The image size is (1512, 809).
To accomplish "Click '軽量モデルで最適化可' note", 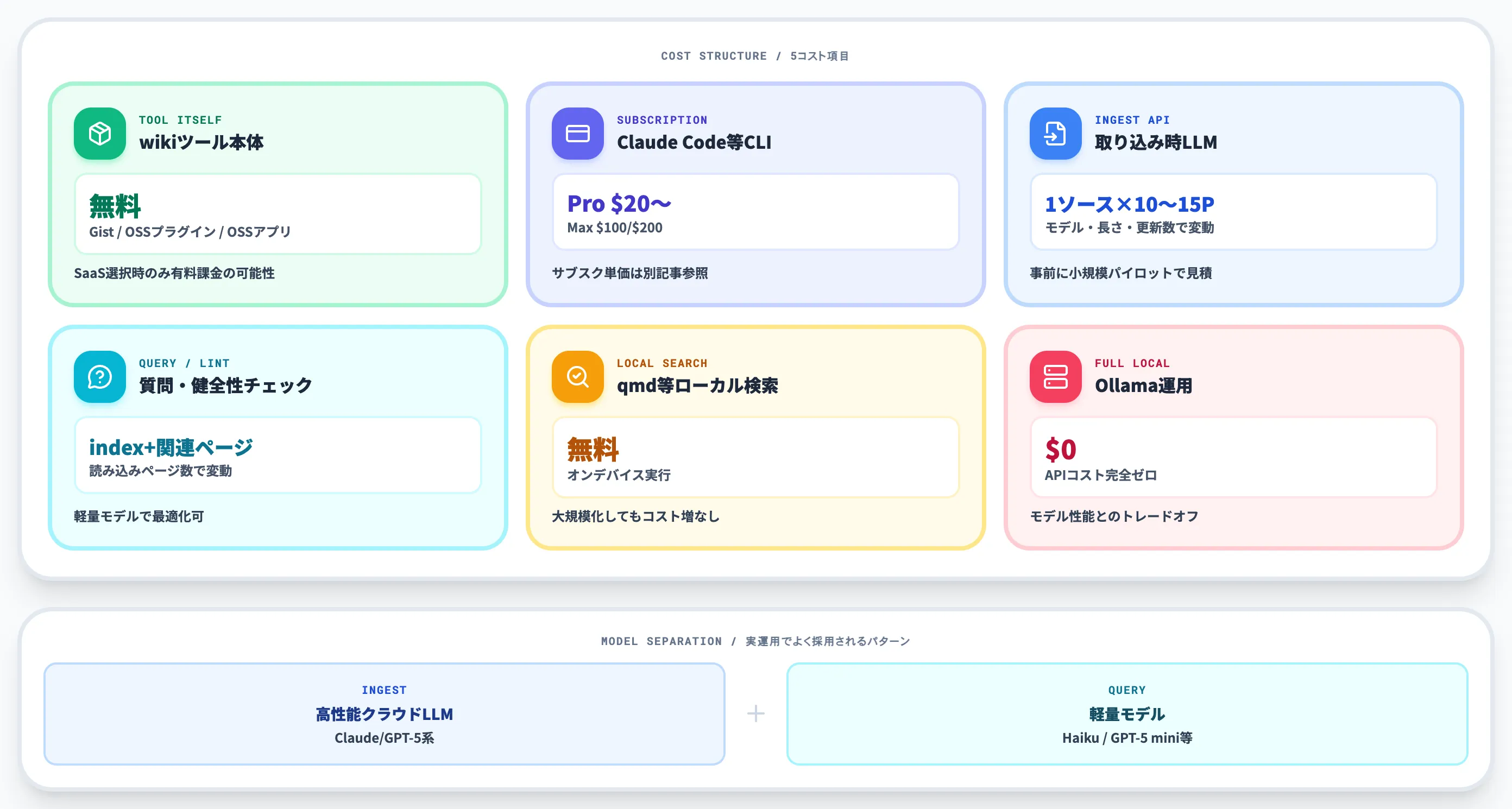I will 138,516.
